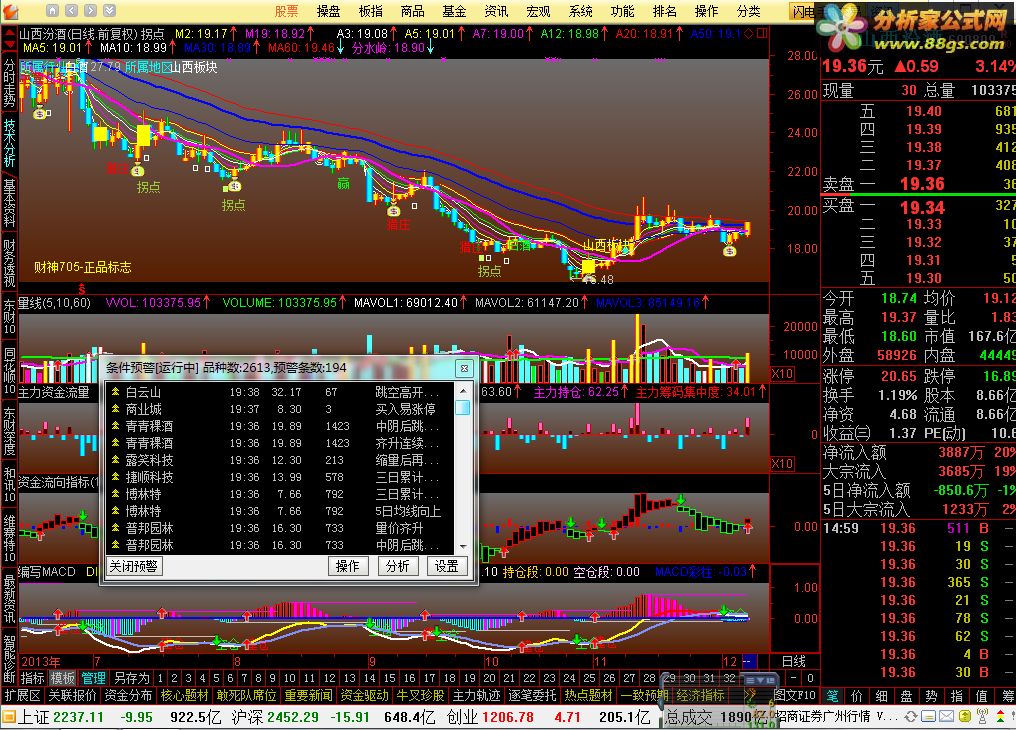Click the 分析 button in alert window
Viewport: 1016px width, 730px height.
click(x=397, y=566)
